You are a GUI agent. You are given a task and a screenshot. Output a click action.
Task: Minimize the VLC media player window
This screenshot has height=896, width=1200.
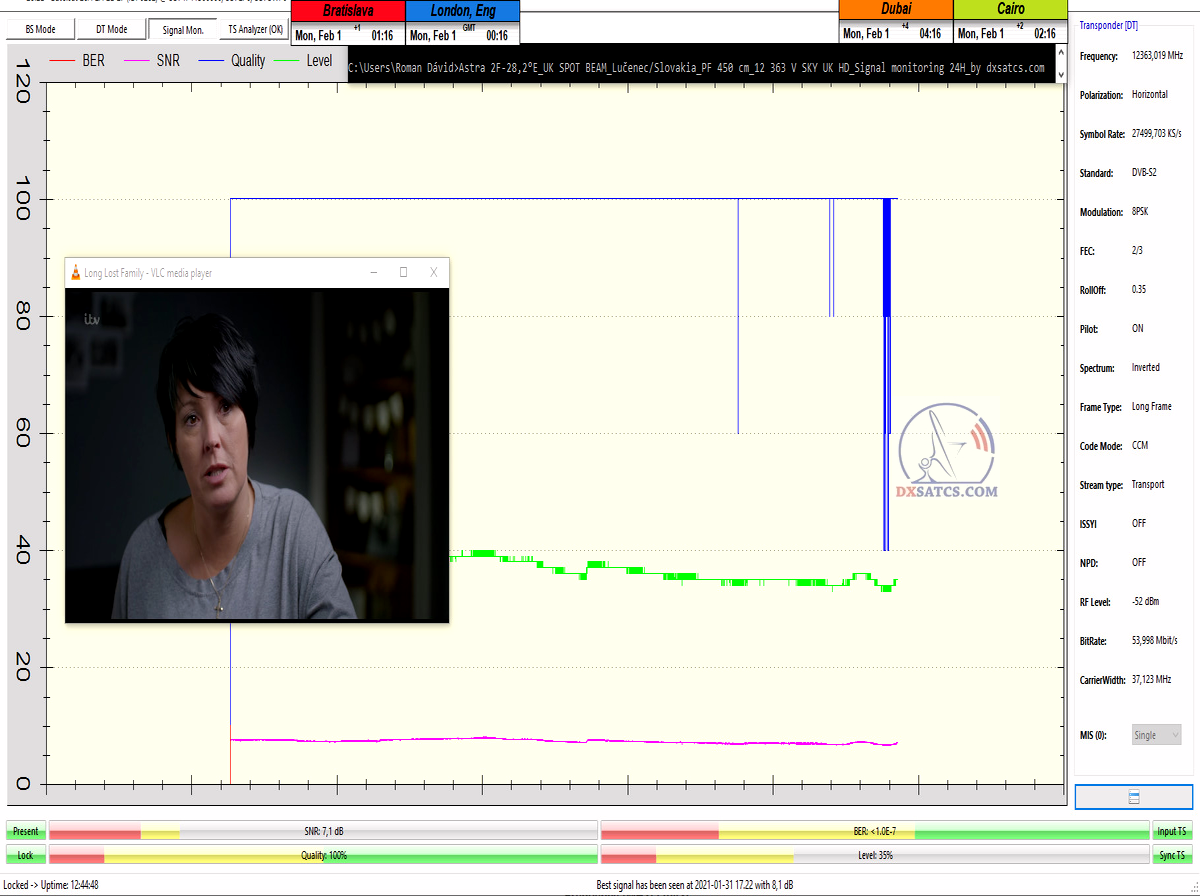click(373, 272)
